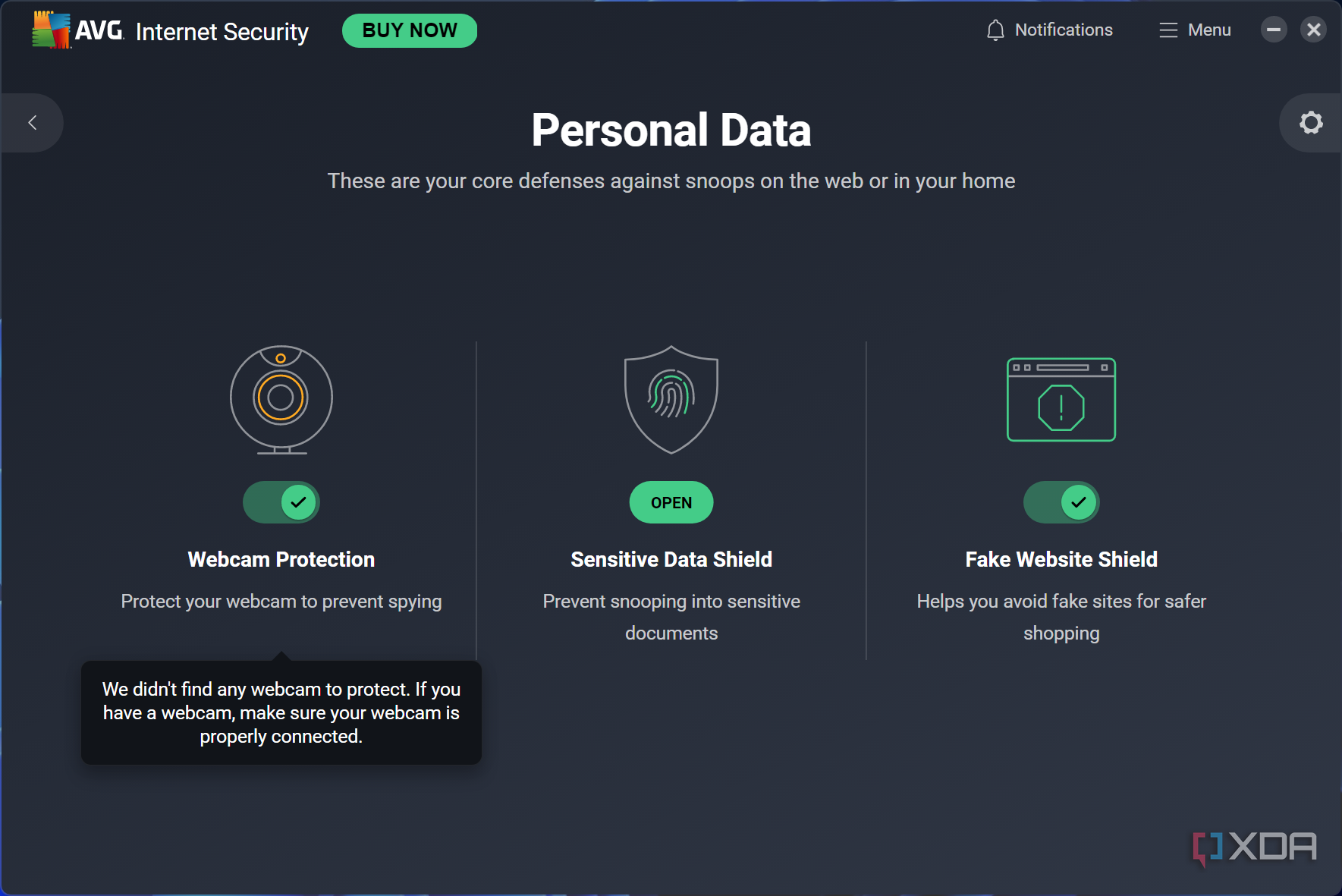Open Sensitive Data Shield

671,502
